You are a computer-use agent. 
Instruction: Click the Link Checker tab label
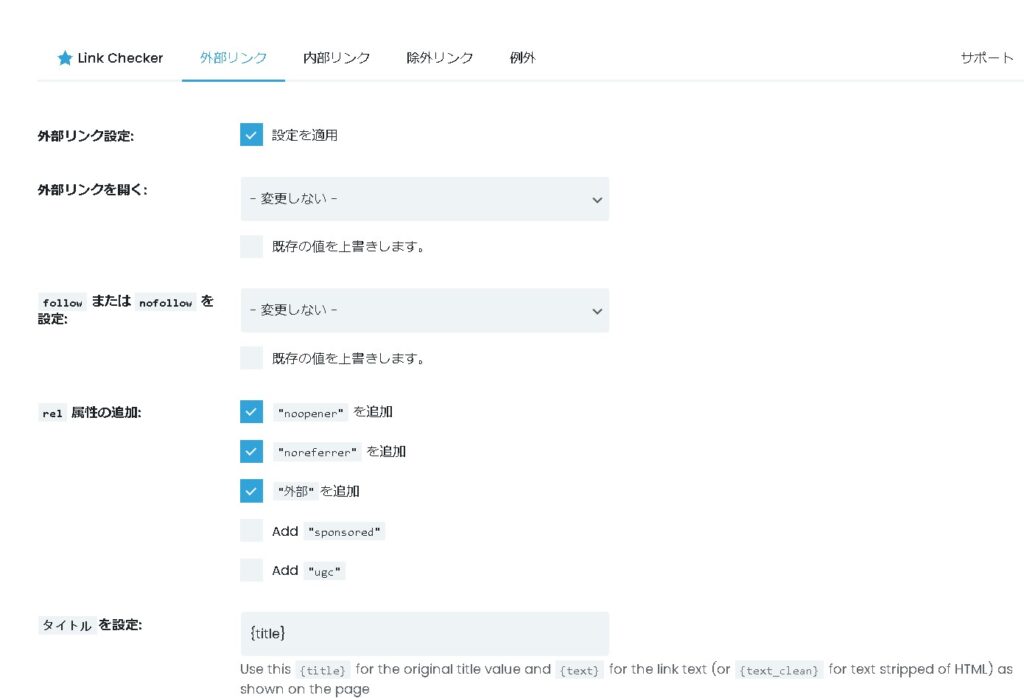pos(120,58)
